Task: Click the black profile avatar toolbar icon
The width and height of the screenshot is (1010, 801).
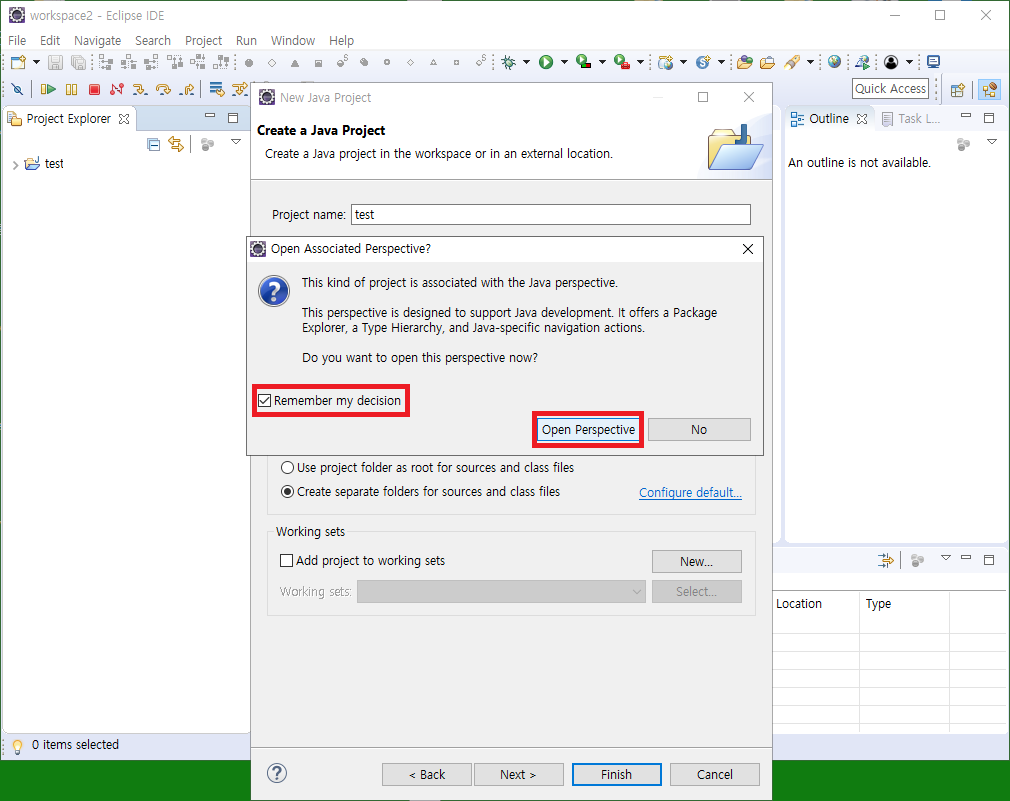Action: (891, 62)
